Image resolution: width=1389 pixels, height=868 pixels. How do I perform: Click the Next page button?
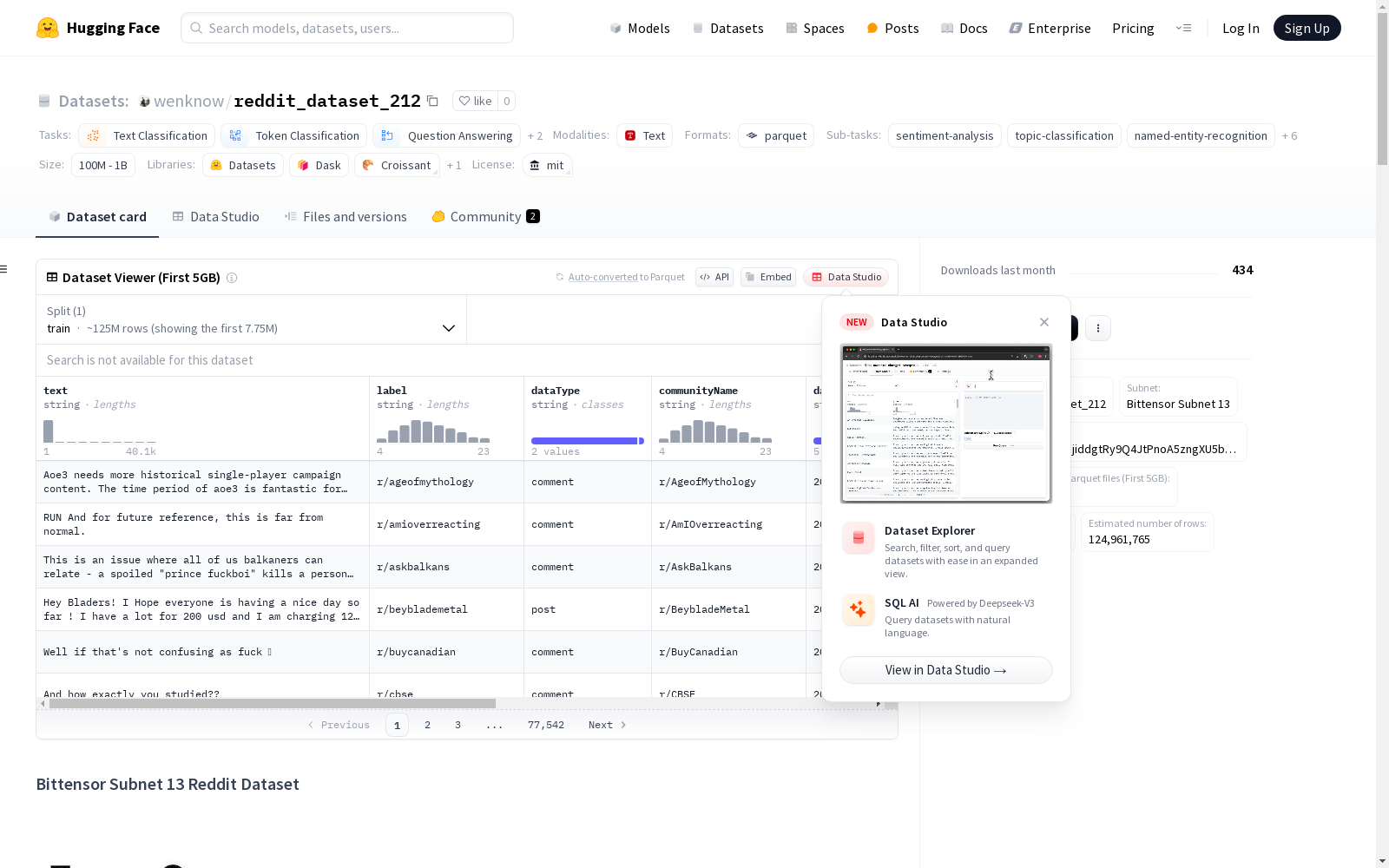point(607,725)
